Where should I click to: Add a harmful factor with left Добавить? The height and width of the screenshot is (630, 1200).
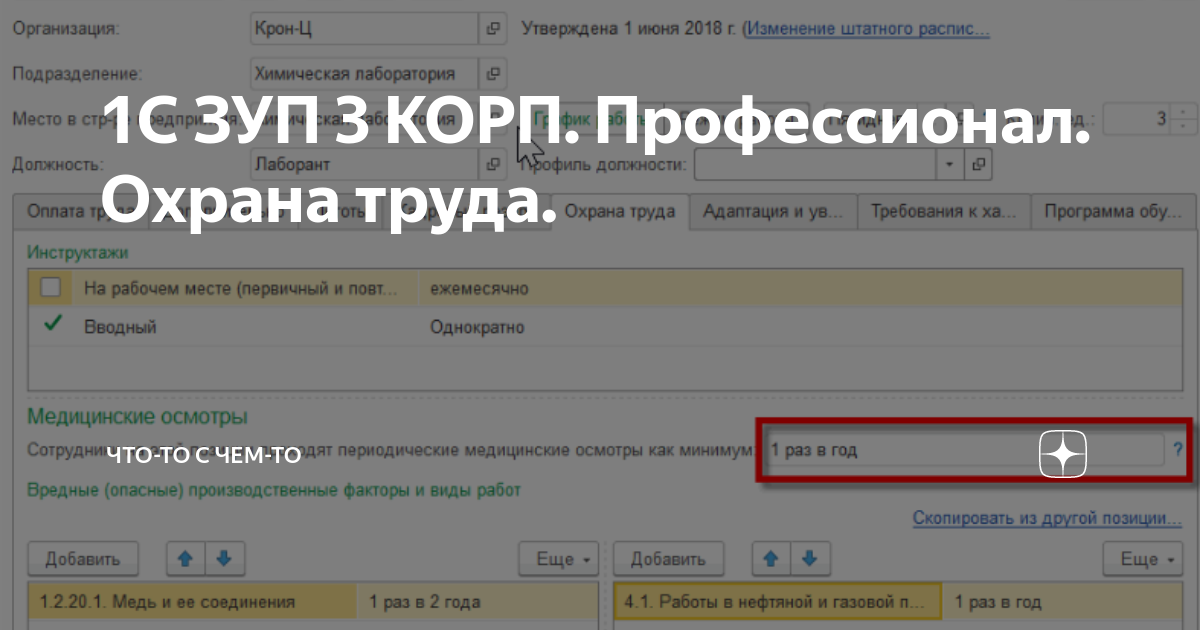click(x=83, y=559)
